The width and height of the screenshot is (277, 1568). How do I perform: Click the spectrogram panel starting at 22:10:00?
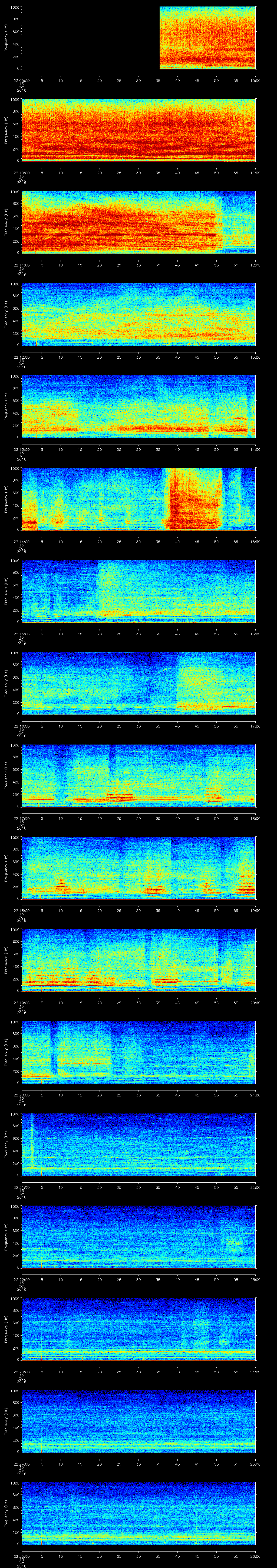pyautogui.click(x=139, y=130)
